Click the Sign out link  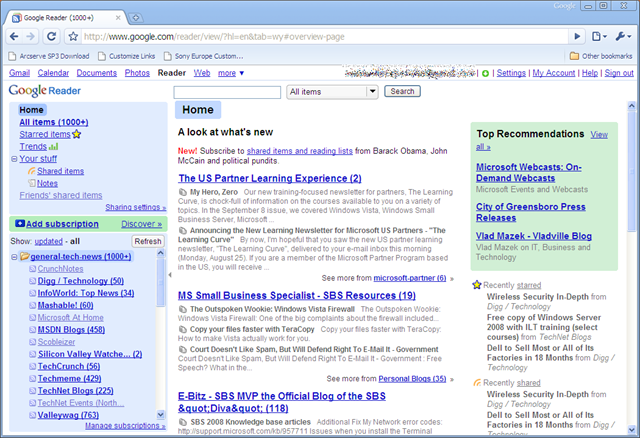[x=619, y=73]
